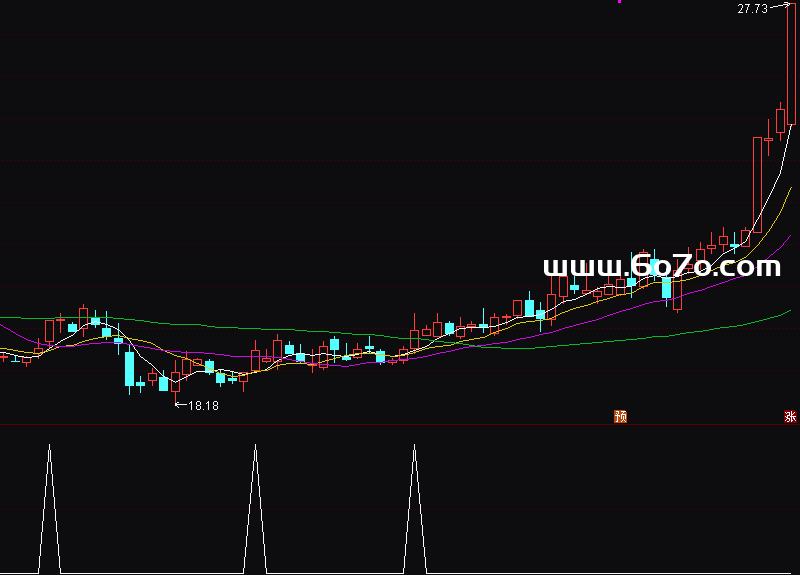800x575 pixels.
Task: Click the 18.18 low price label
Action: 204,405
